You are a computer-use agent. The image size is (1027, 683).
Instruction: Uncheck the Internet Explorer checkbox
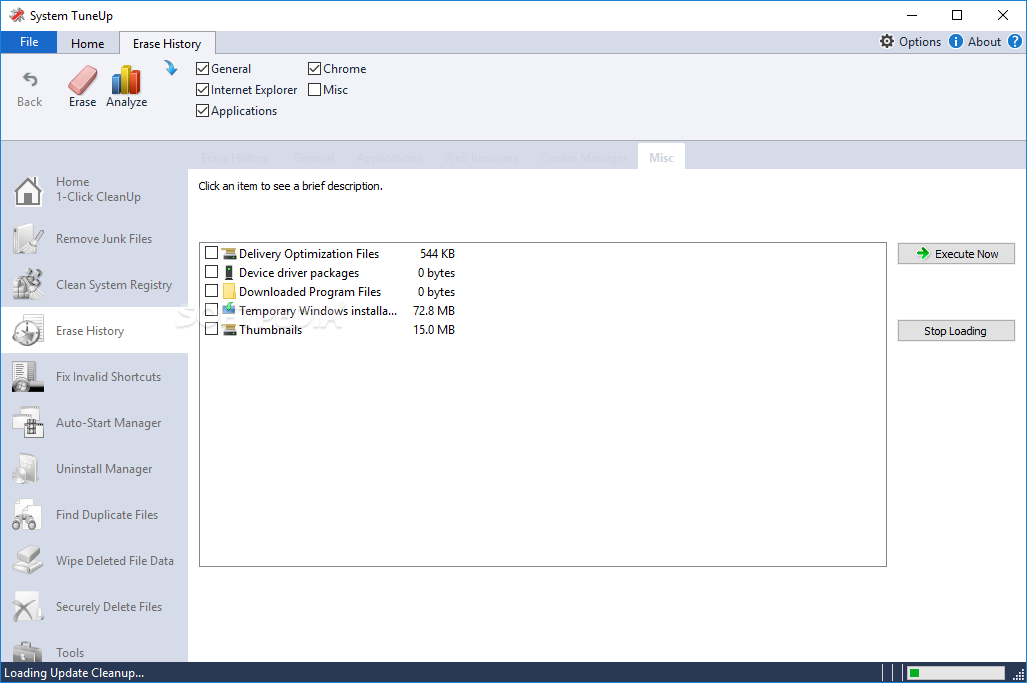tap(202, 89)
